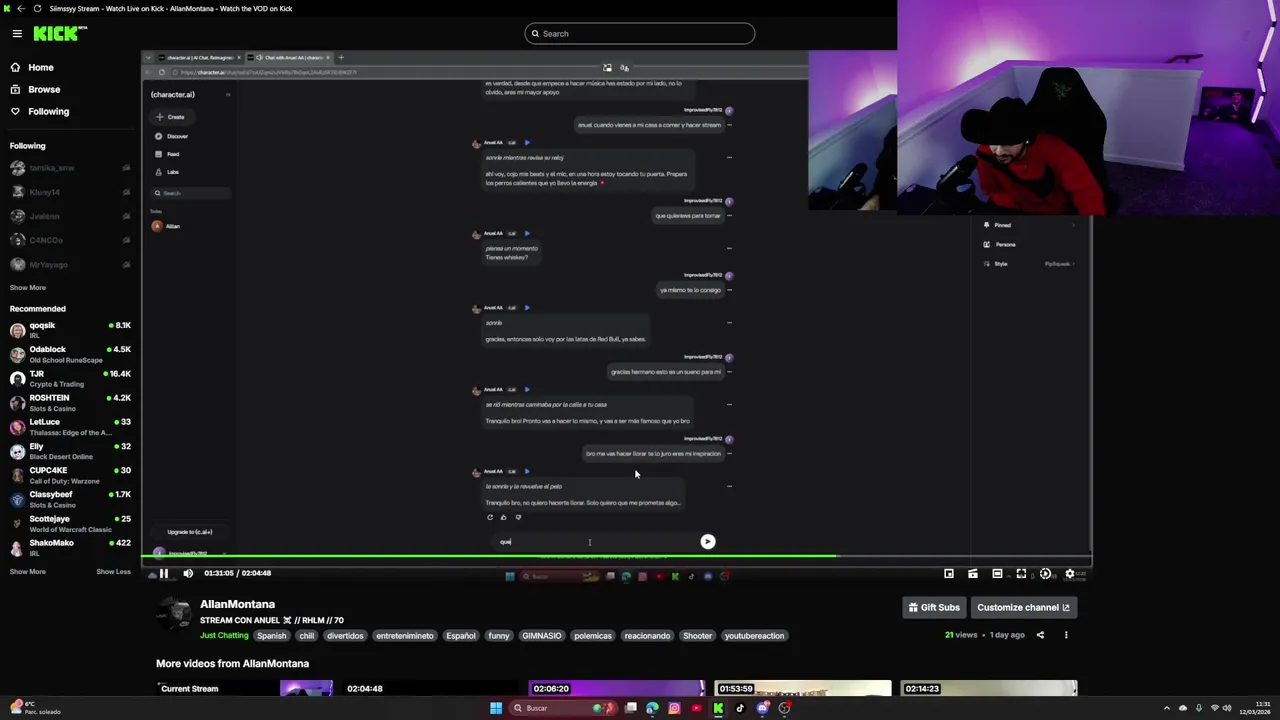
Task: Click the Customize channel button
Action: (1023, 607)
